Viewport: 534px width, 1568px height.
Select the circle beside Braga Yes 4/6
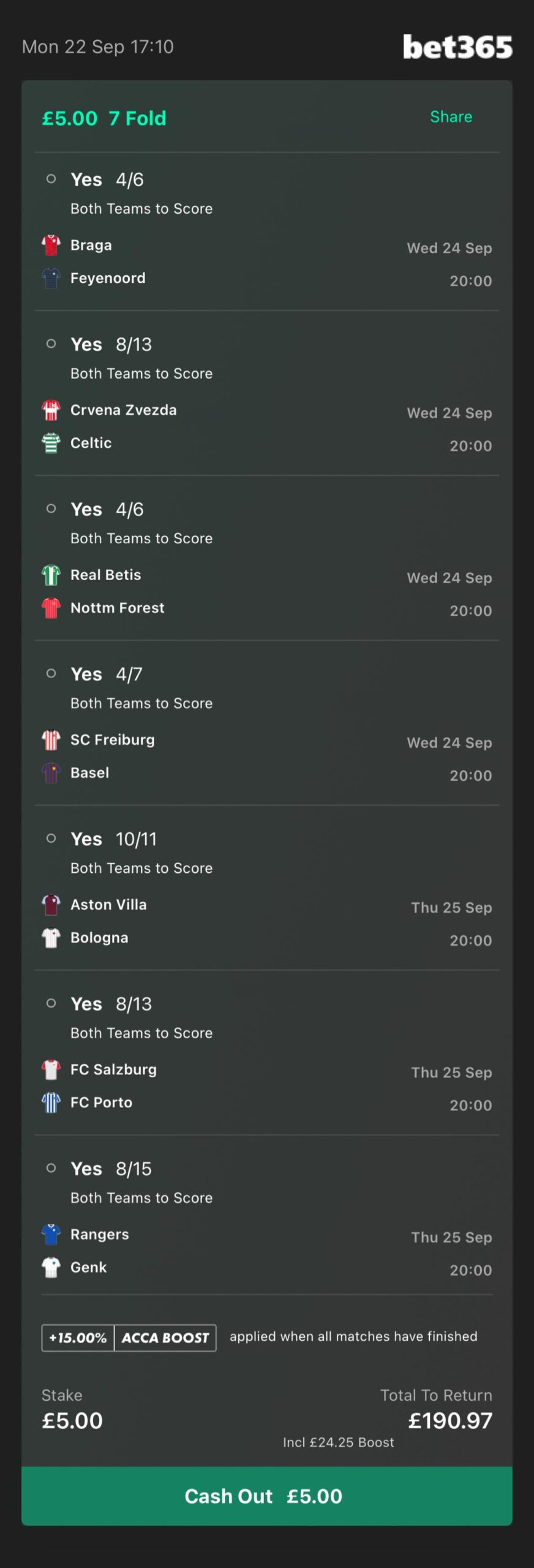click(x=51, y=179)
